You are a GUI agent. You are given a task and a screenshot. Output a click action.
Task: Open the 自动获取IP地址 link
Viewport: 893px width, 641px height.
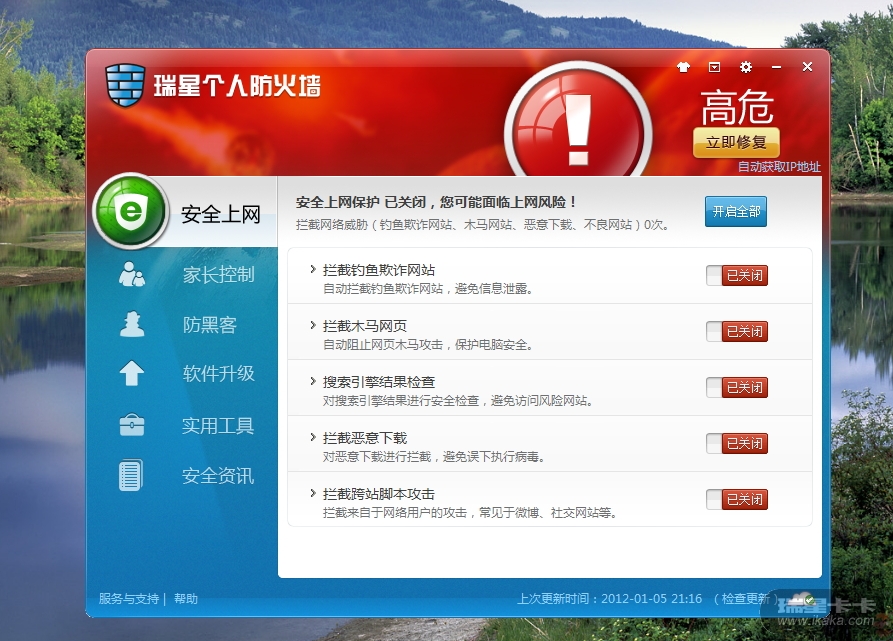(779, 167)
